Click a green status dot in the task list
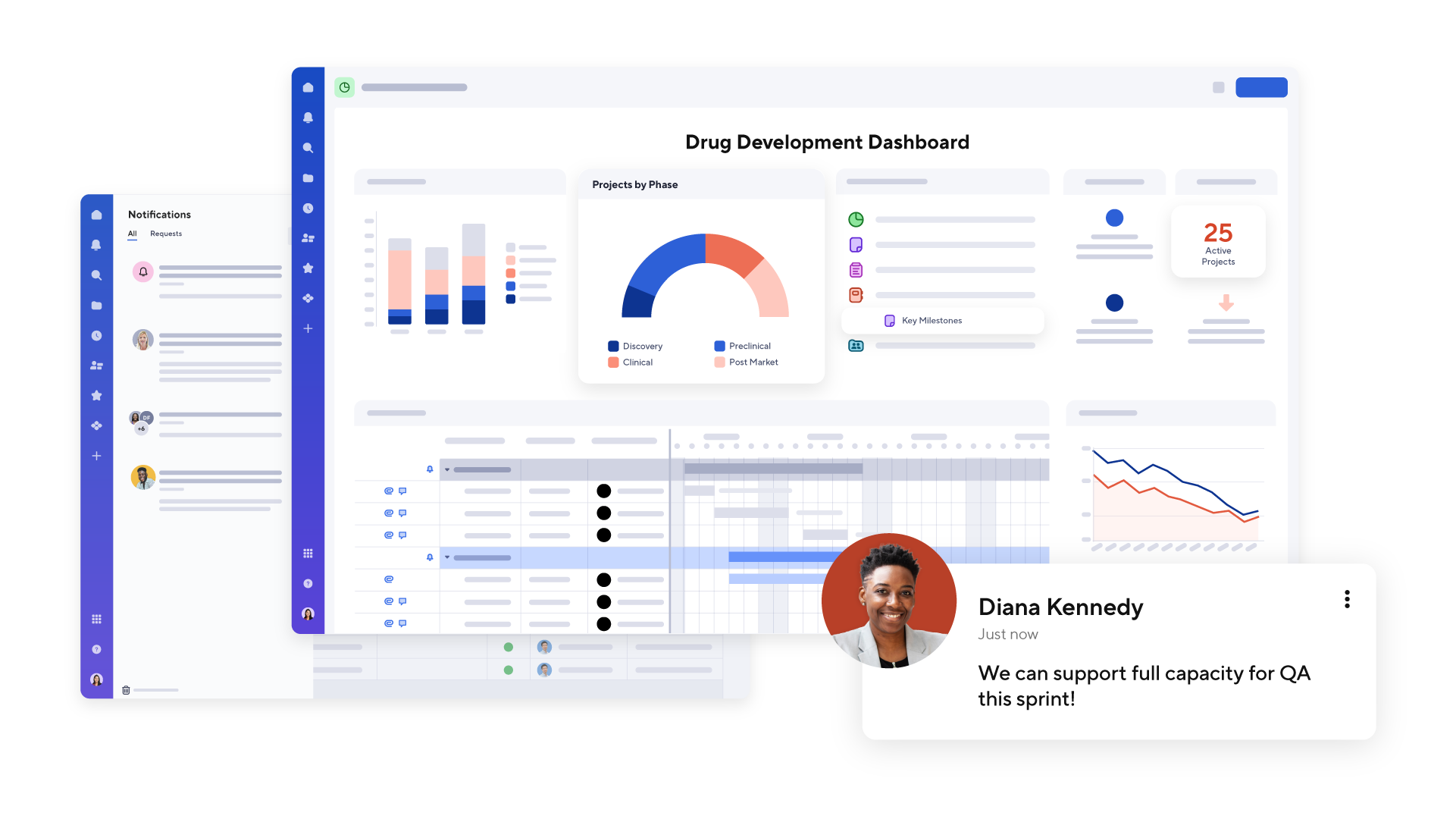The width and height of the screenshot is (1456, 819). pyautogui.click(x=508, y=647)
